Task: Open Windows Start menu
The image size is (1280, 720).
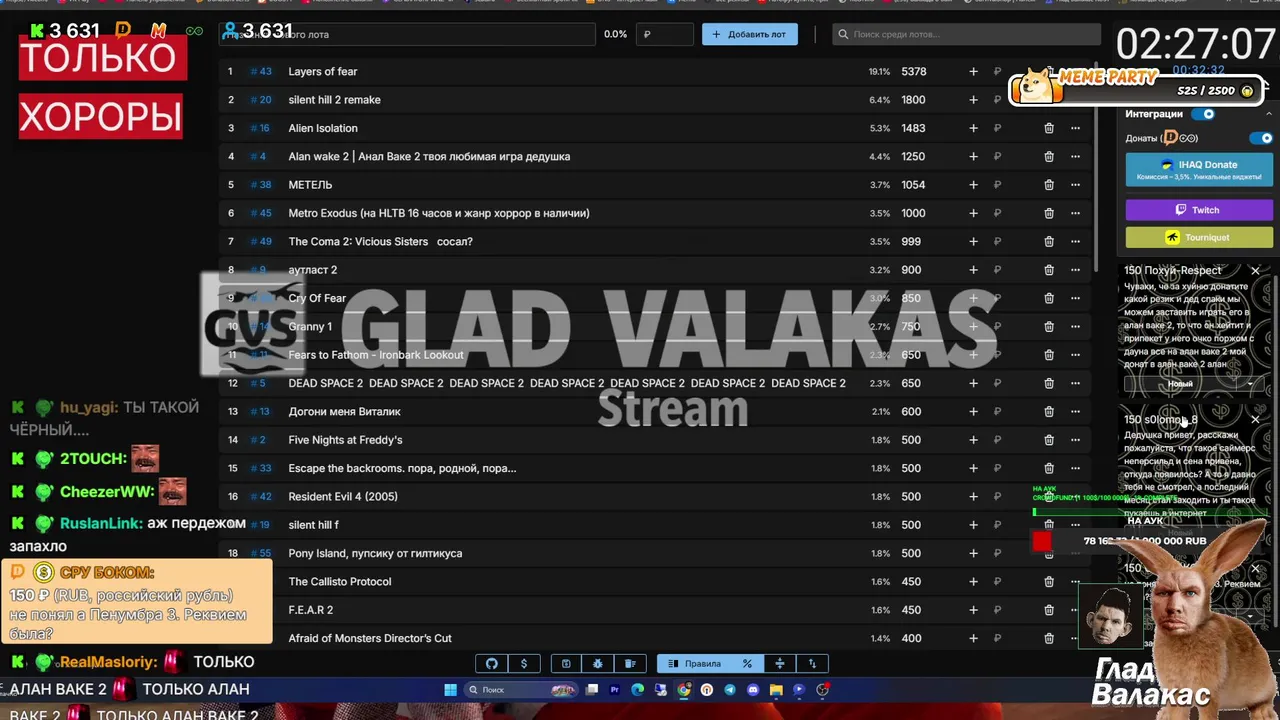Action: tap(451, 690)
